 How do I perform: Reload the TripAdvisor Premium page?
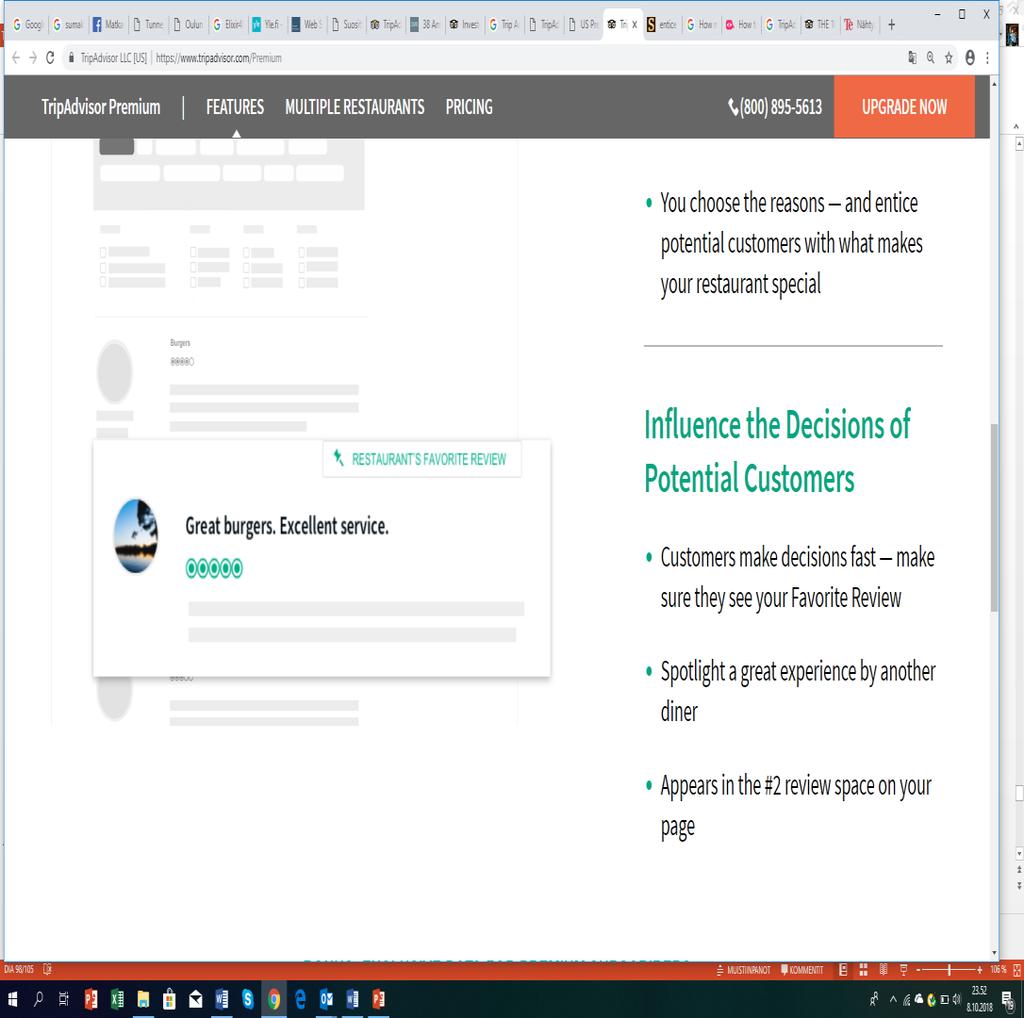pos(50,58)
